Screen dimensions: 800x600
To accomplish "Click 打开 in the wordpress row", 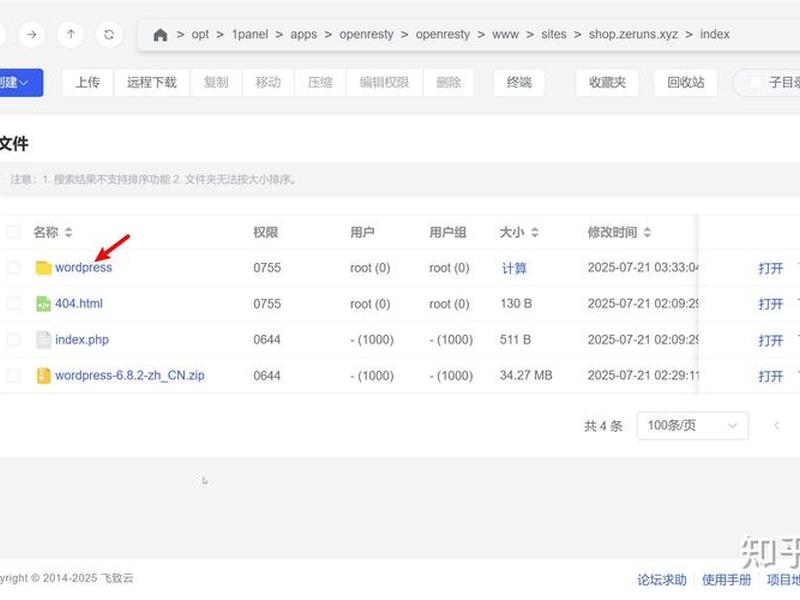I will (770, 268).
